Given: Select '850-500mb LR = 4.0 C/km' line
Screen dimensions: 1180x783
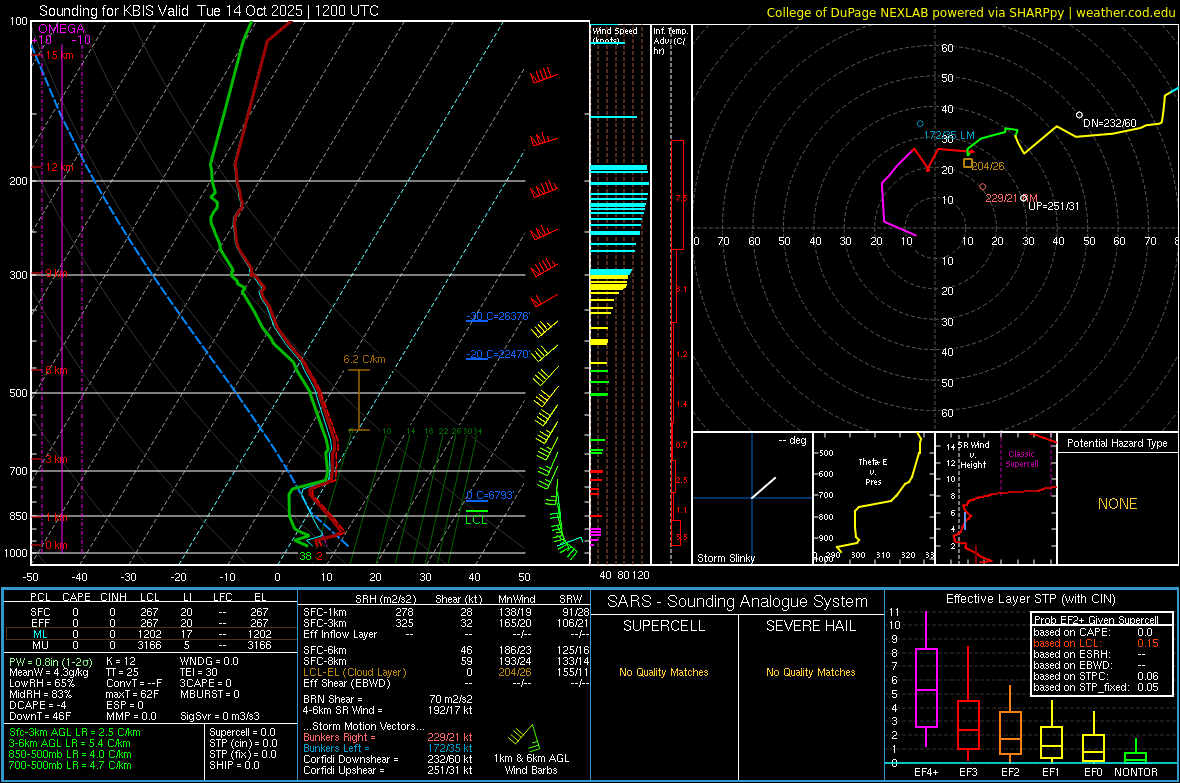Looking at the screenshot, I should coord(70,754).
